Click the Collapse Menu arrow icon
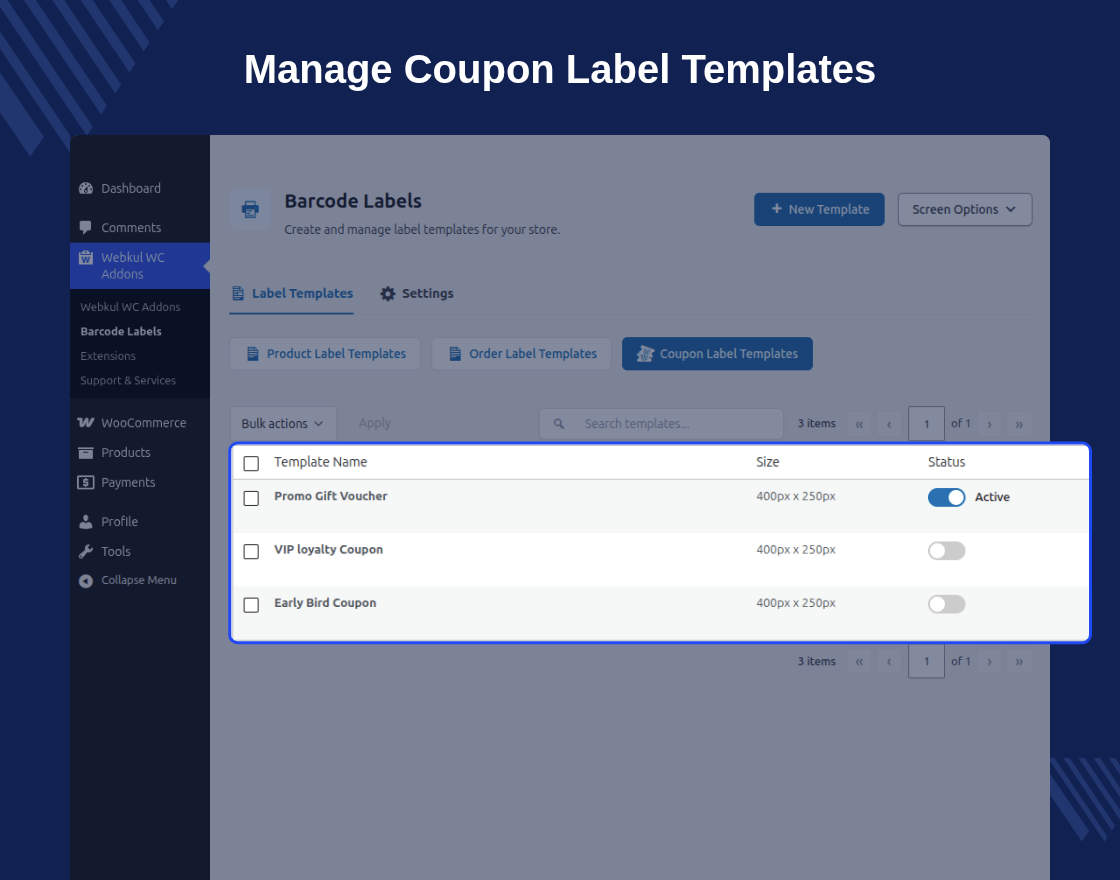Screen dimensions: 1120x880 coord(86,581)
